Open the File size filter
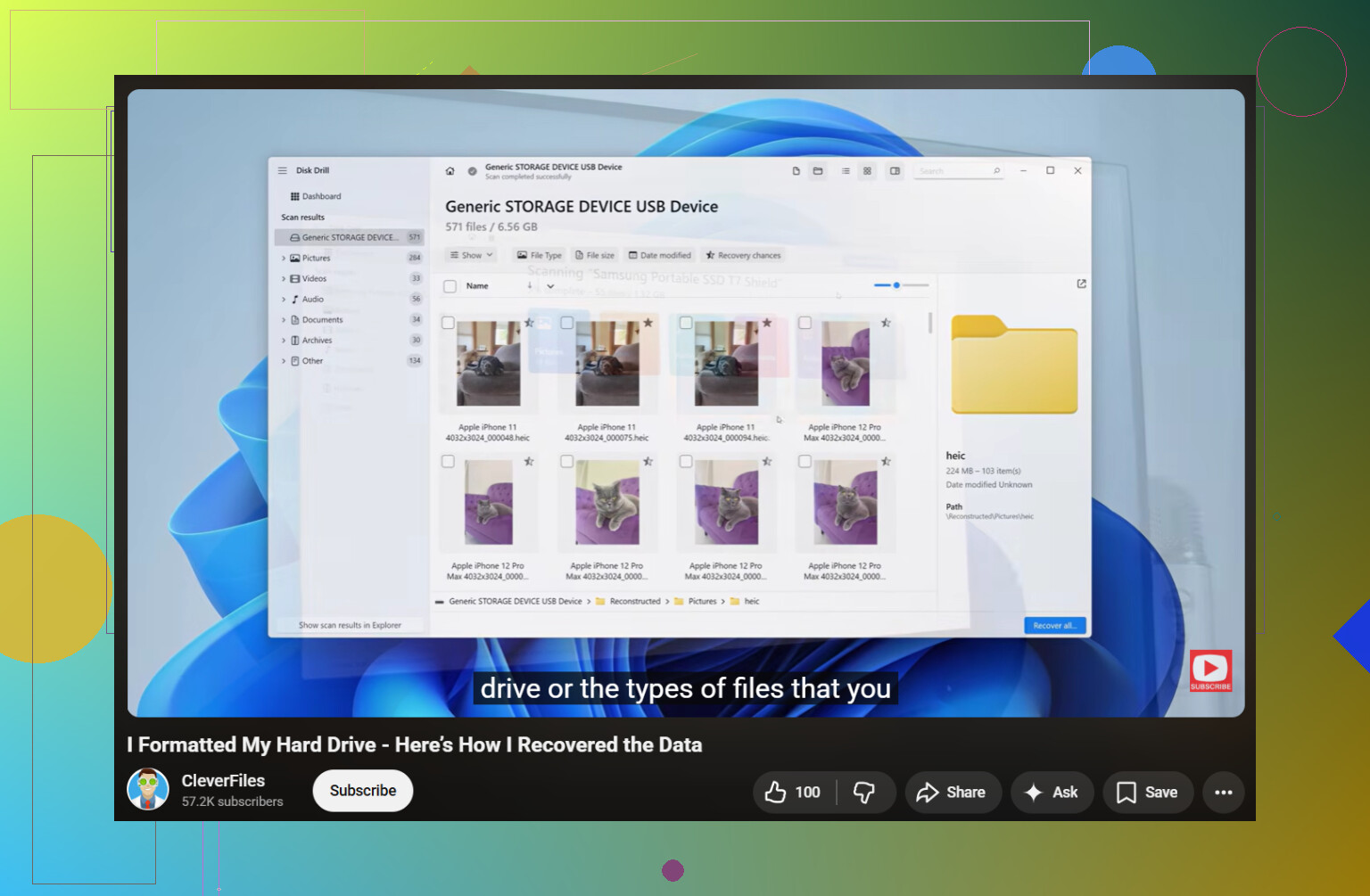The width and height of the screenshot is (1370, 896). [x=595, y=256]
